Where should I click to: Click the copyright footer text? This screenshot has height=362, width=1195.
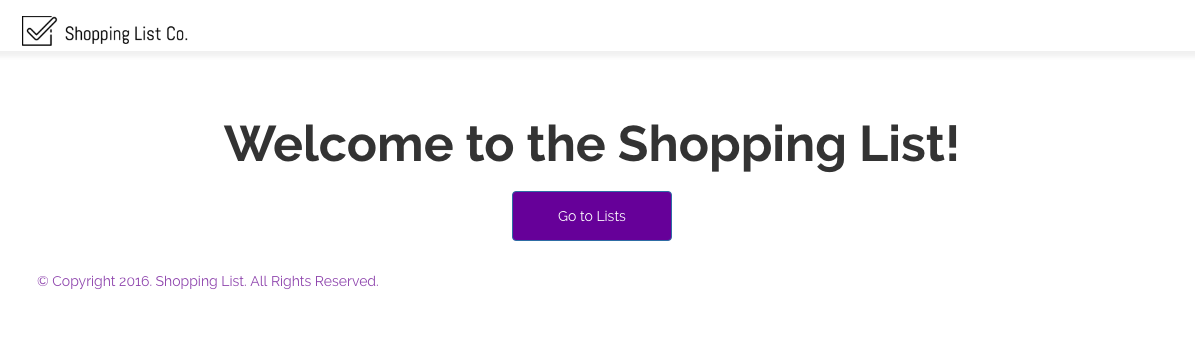208,281
